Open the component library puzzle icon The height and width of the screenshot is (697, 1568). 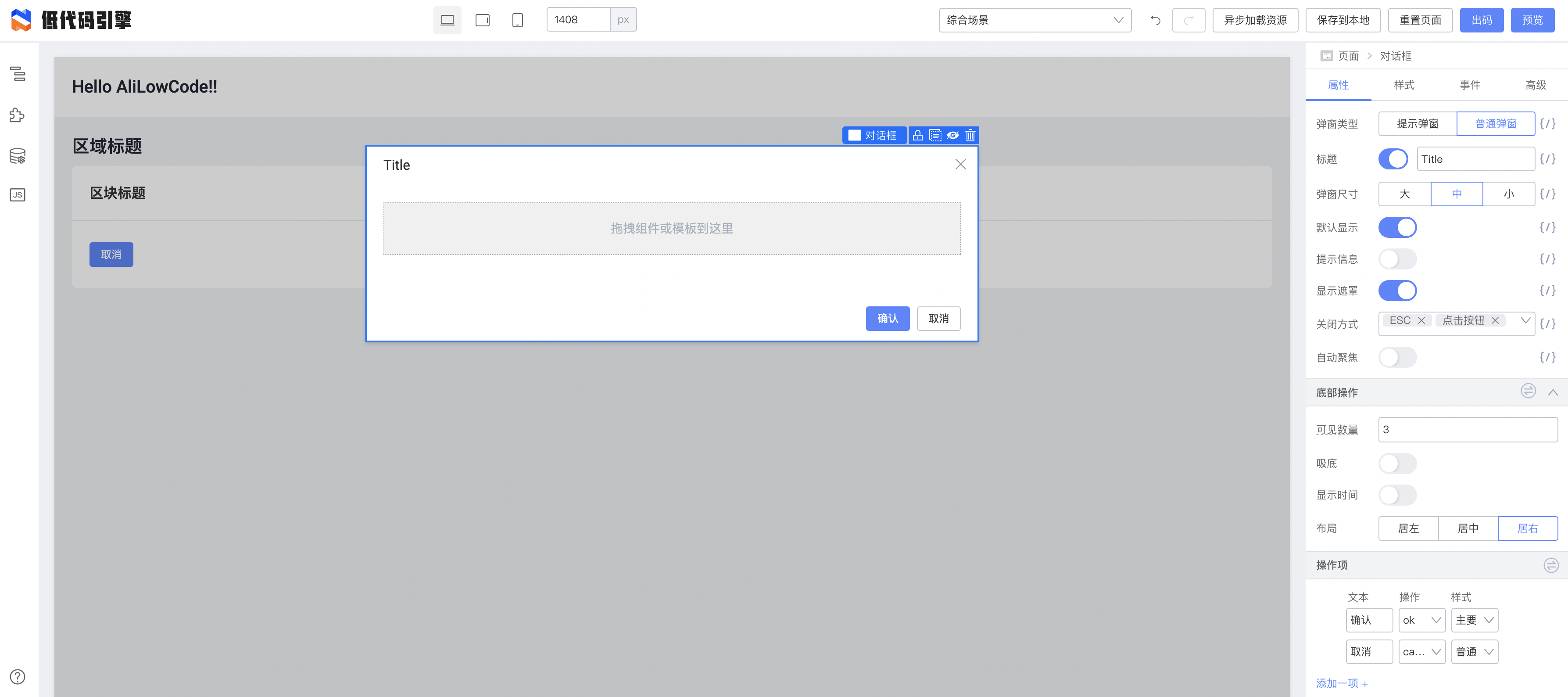pos(18,115)
